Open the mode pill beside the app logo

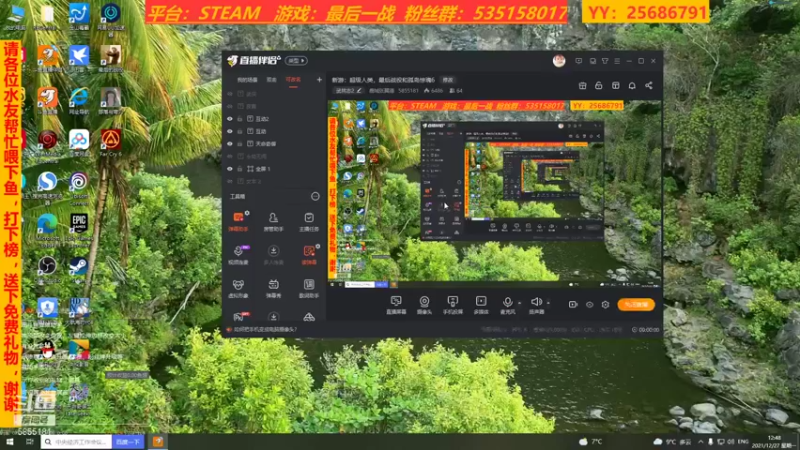coord(296,61)
